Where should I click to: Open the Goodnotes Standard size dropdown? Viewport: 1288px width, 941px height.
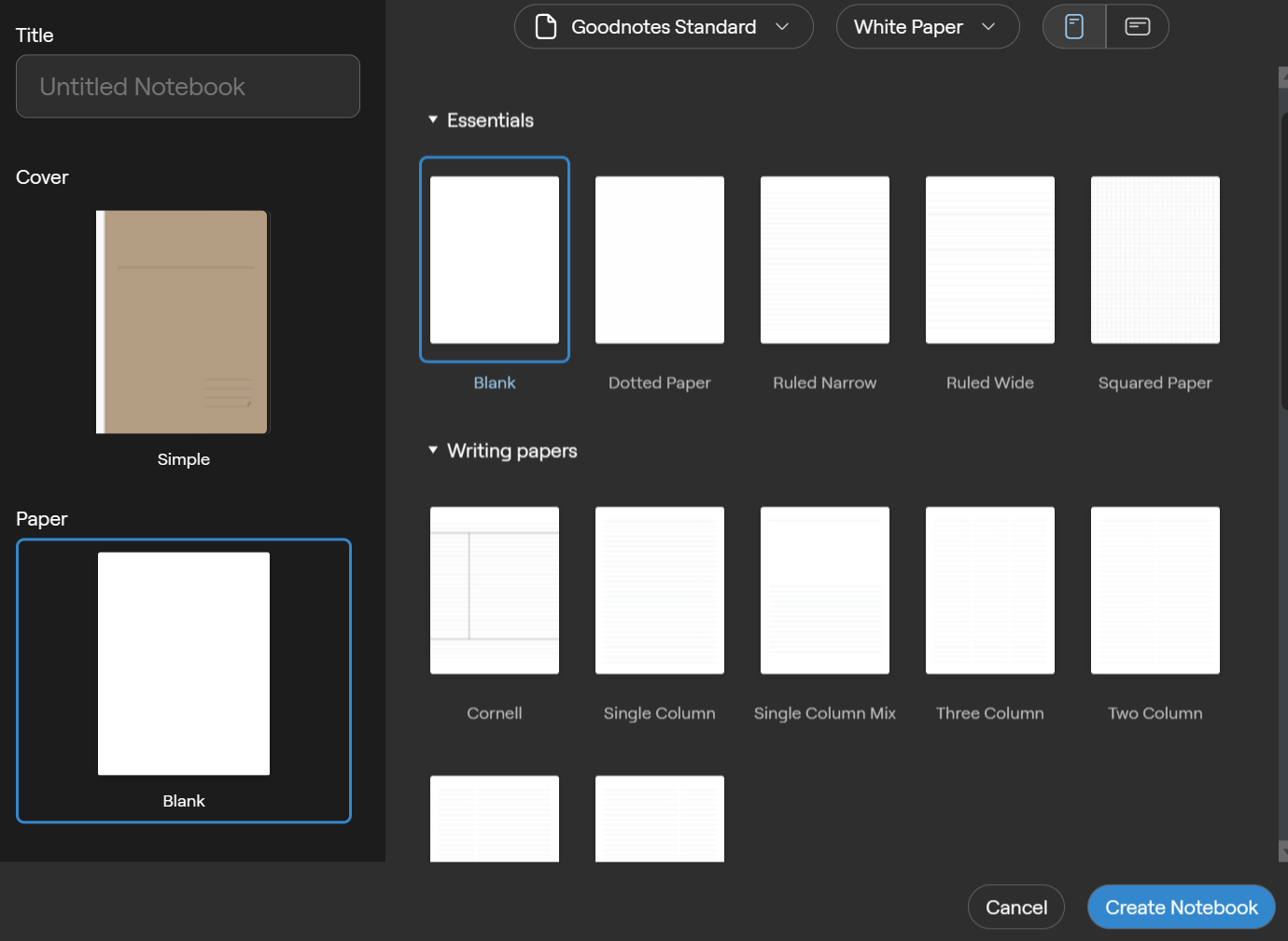(663, 26)
